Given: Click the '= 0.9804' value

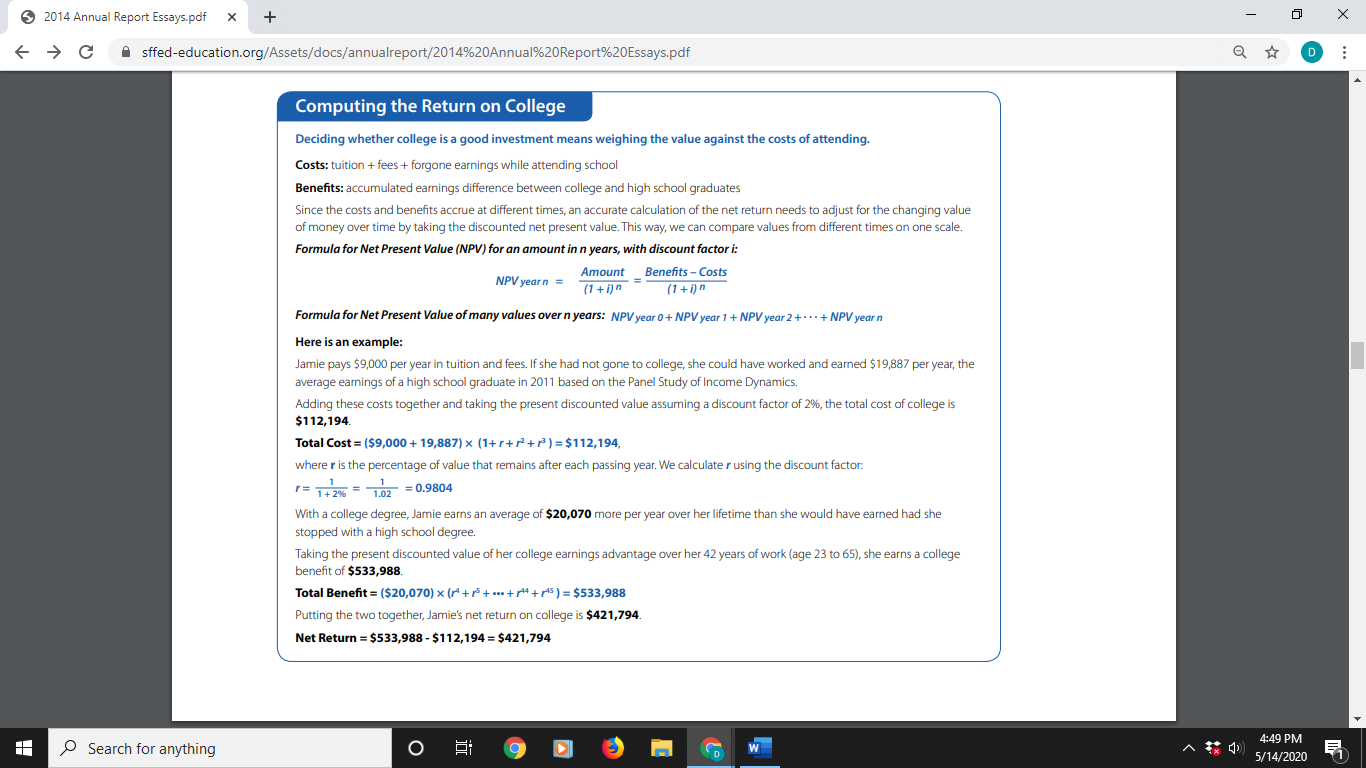Looking at the screenshot, I should (x=428, y=488).
